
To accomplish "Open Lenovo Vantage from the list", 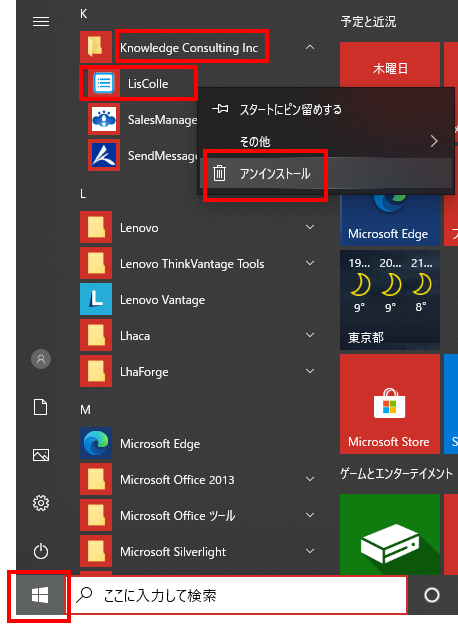I will (x=162, y=300).
